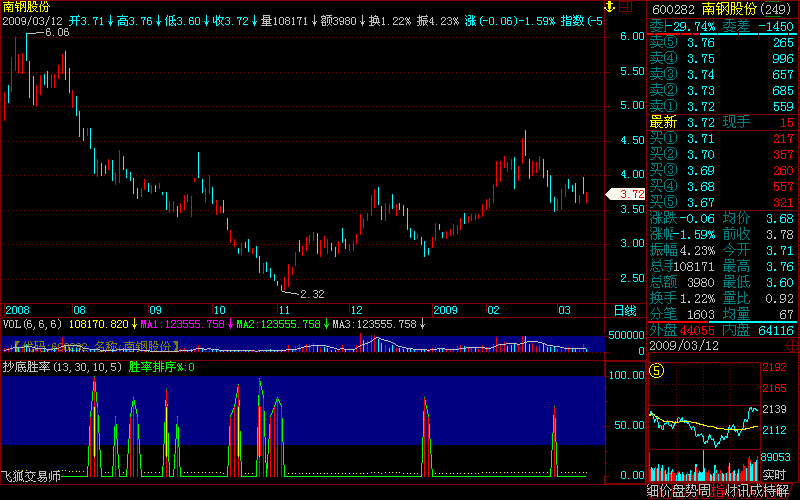The height and width of the screenshot is (500, 800).
Task: Click the 买① 3.71 order row
Action: coord(721,139)
